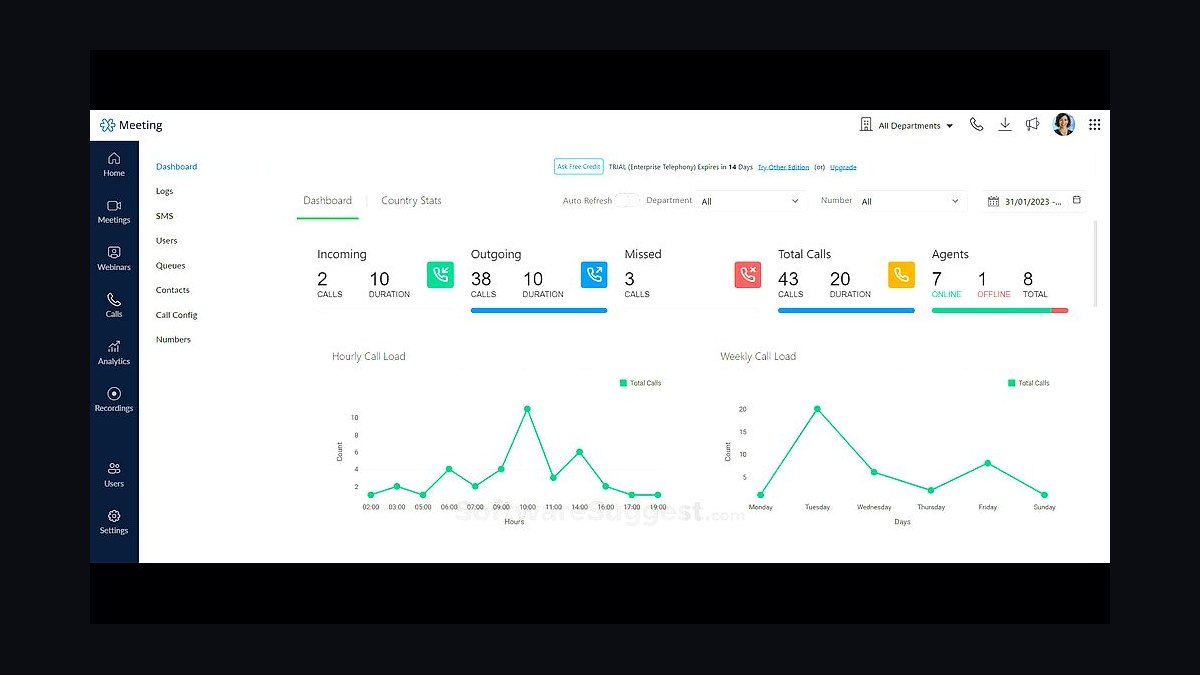Click the building icon beside All Departments

pos(866,125)
